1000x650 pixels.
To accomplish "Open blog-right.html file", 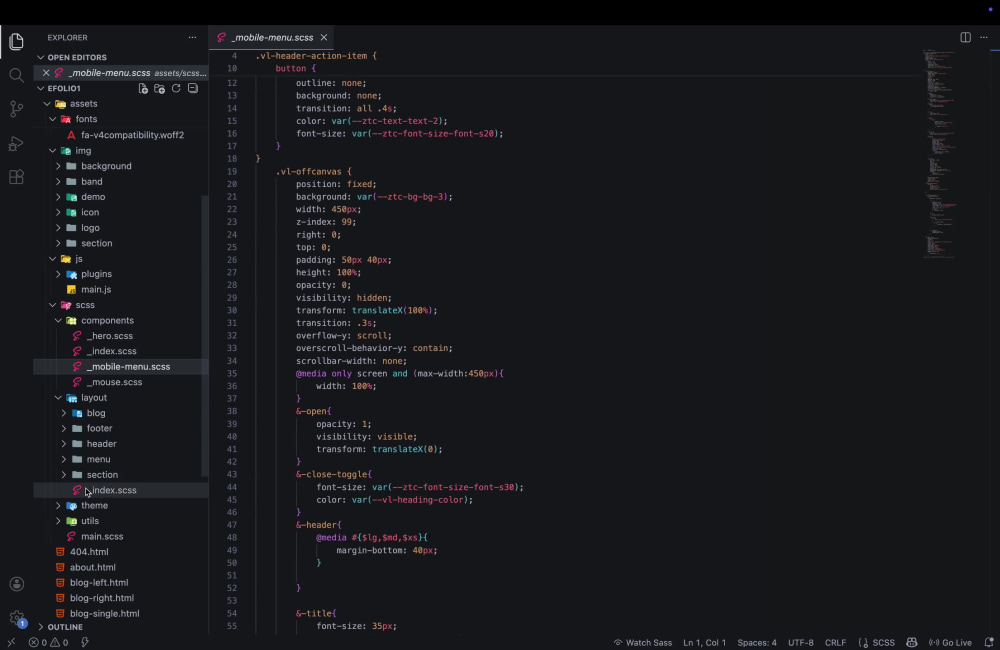I will point(101,598).
